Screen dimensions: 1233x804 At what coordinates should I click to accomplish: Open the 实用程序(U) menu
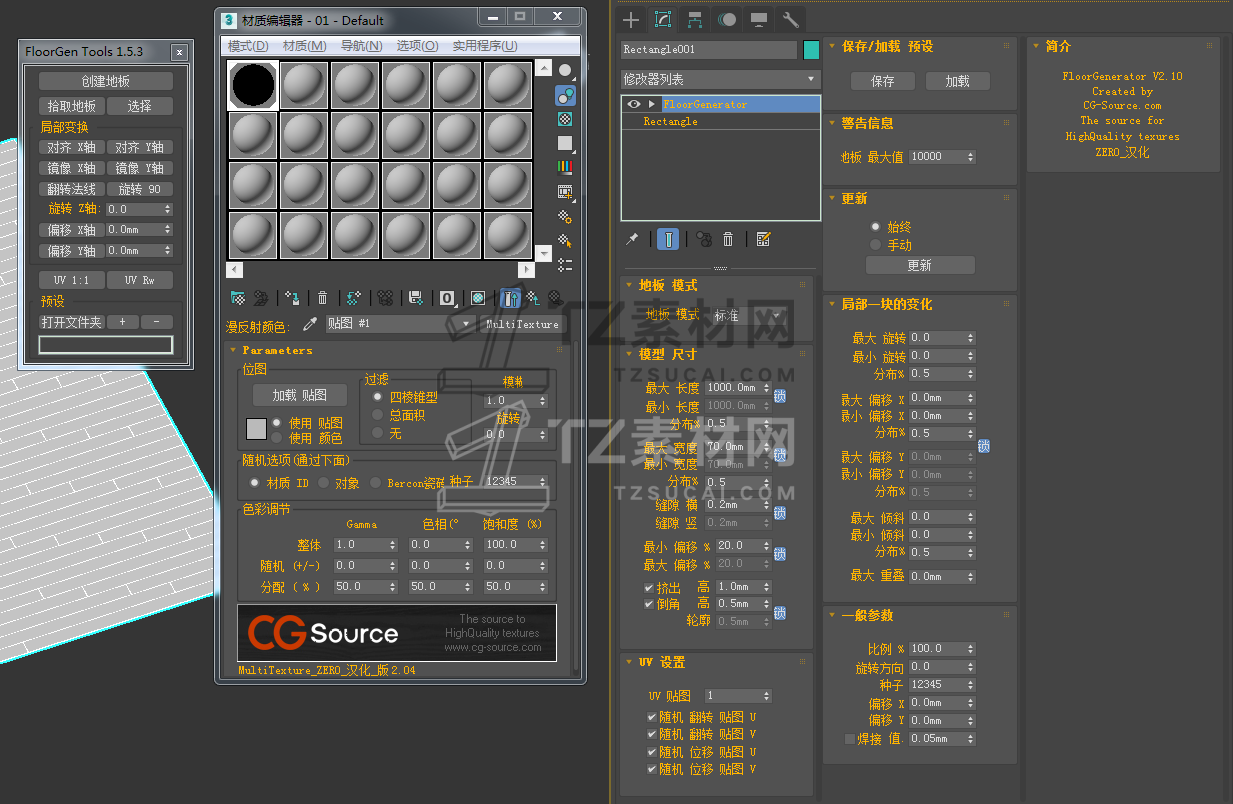484,46
